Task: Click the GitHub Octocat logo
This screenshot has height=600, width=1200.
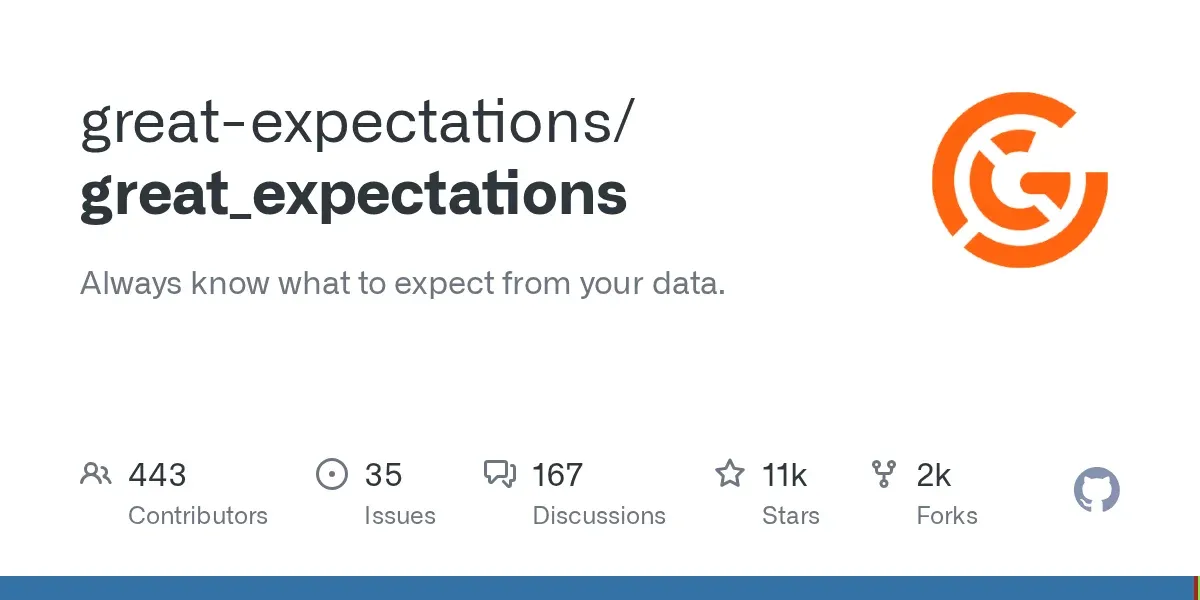Action: tap(1096, 491)
